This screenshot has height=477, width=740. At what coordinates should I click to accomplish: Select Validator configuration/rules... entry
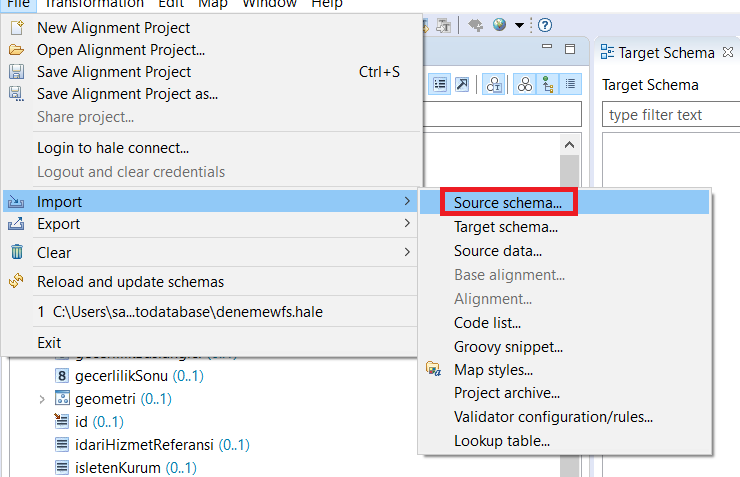click(564, 417)
